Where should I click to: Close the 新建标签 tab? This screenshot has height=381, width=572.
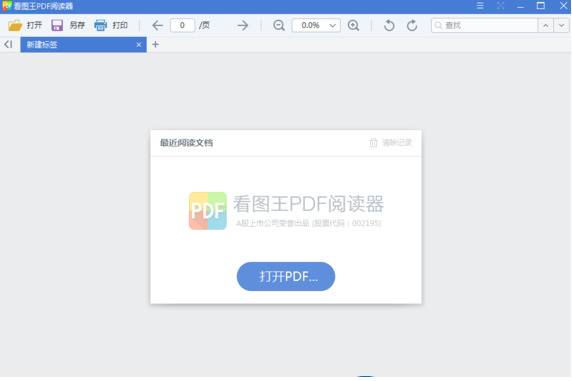pyautogui.click(x=139, y=45)
